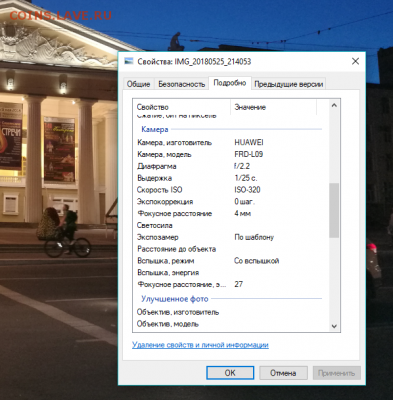Open Удаление свойств и личной информации link
This screenshot has width=393, height=400.
tap(200, 345)
